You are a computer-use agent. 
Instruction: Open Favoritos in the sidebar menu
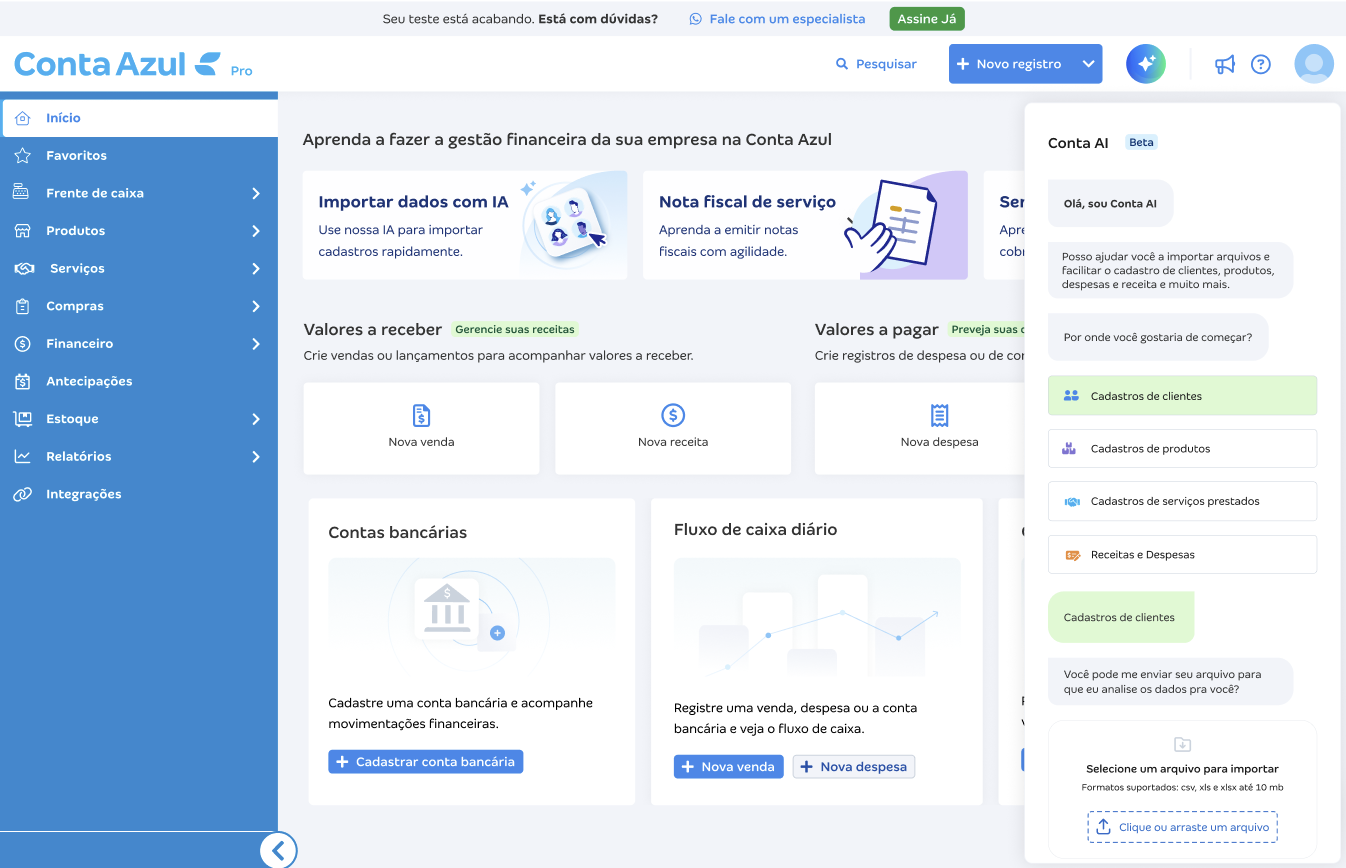[139, 155]
